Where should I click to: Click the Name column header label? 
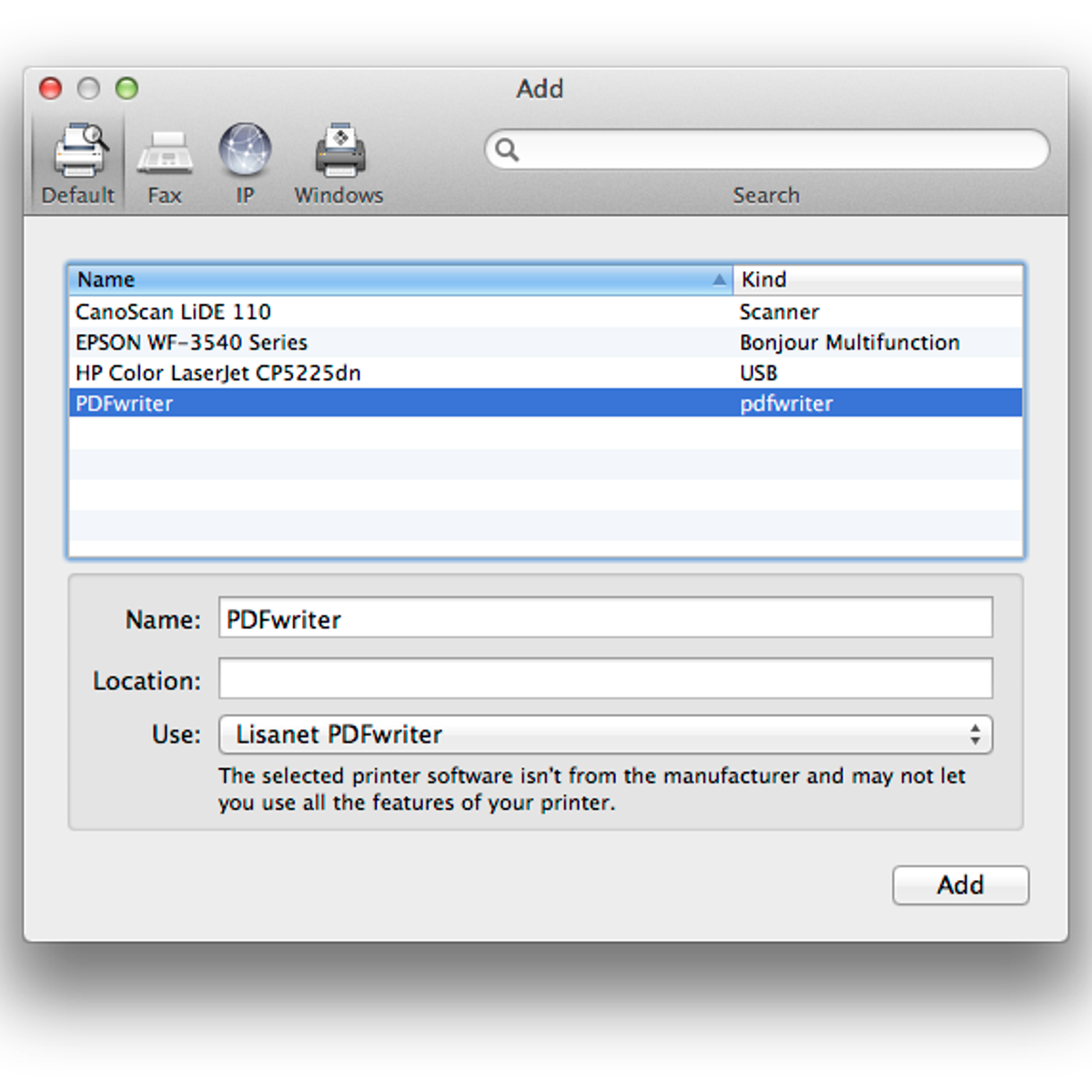pyautogui.click(x=106, y=279)
